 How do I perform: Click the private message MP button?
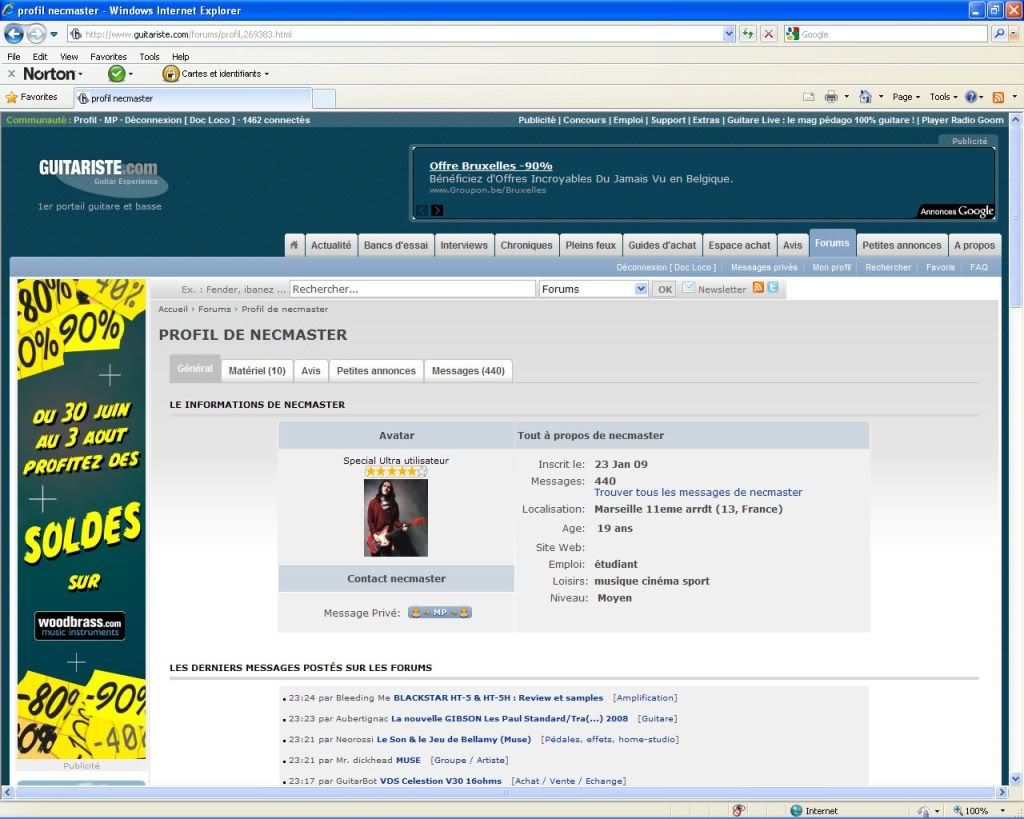(x=440, y=612)
